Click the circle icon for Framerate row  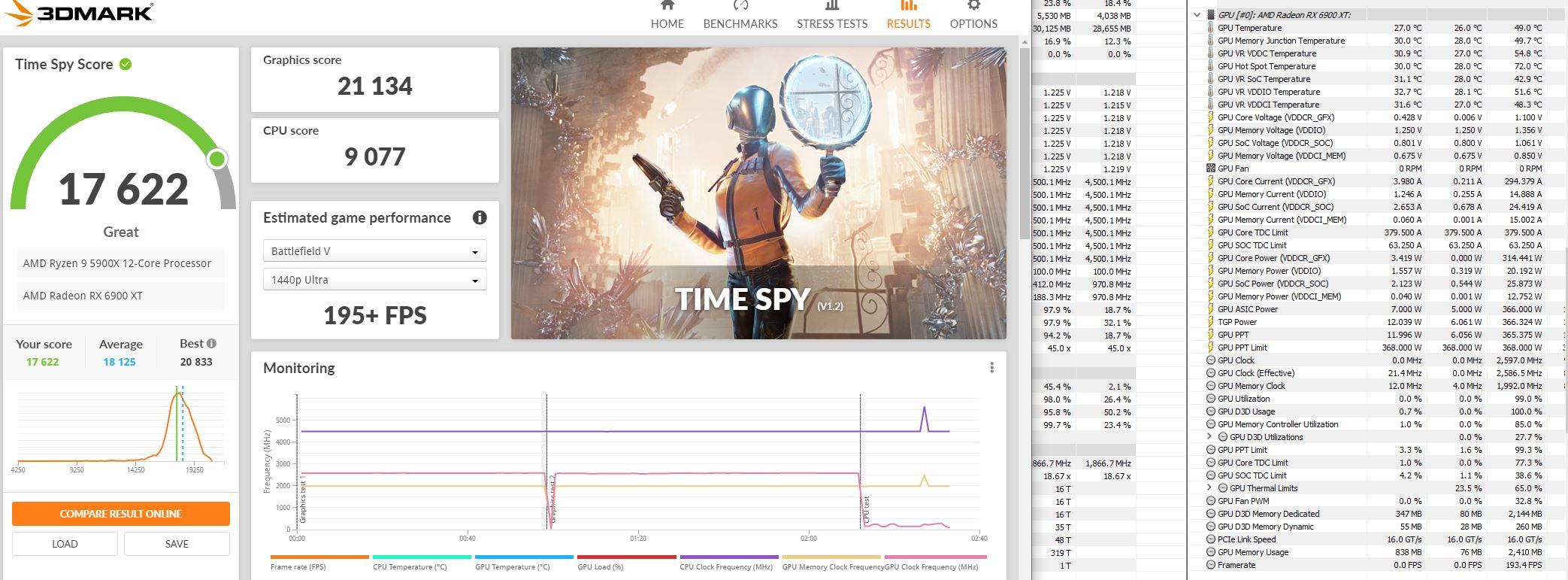pos(1210,564)
